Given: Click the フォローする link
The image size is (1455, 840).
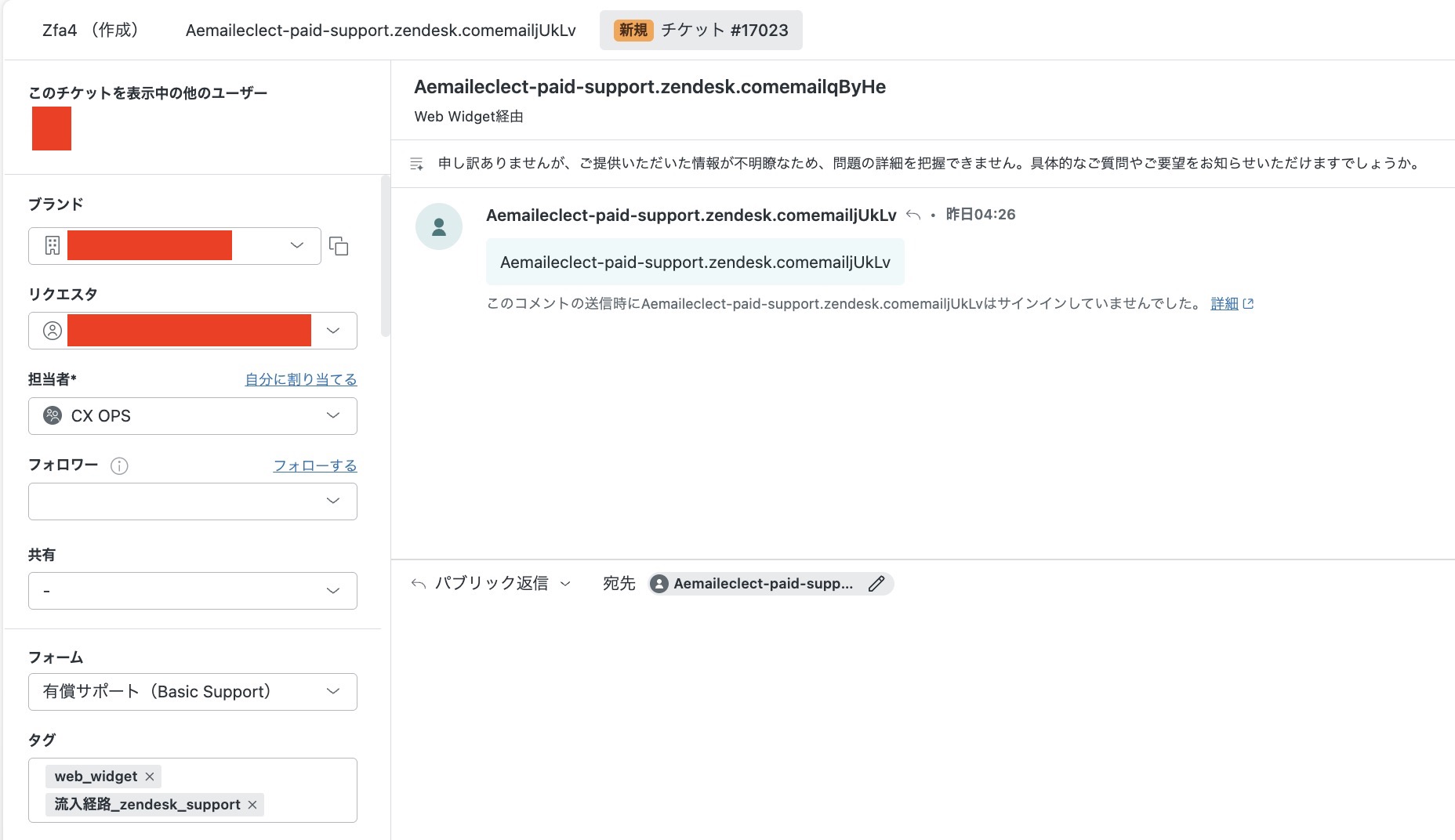Looking at the screenshot, I should 315,465.
